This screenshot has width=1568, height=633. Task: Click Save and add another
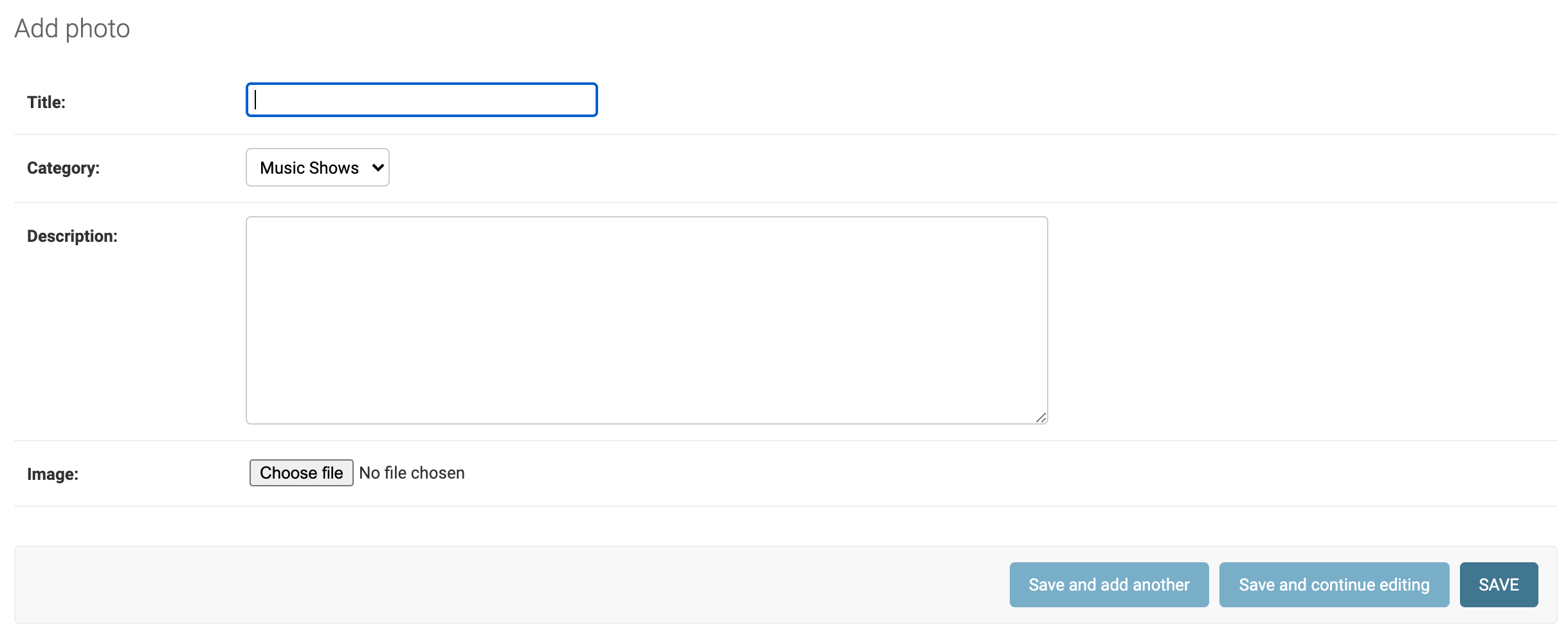coord(1109,584)
